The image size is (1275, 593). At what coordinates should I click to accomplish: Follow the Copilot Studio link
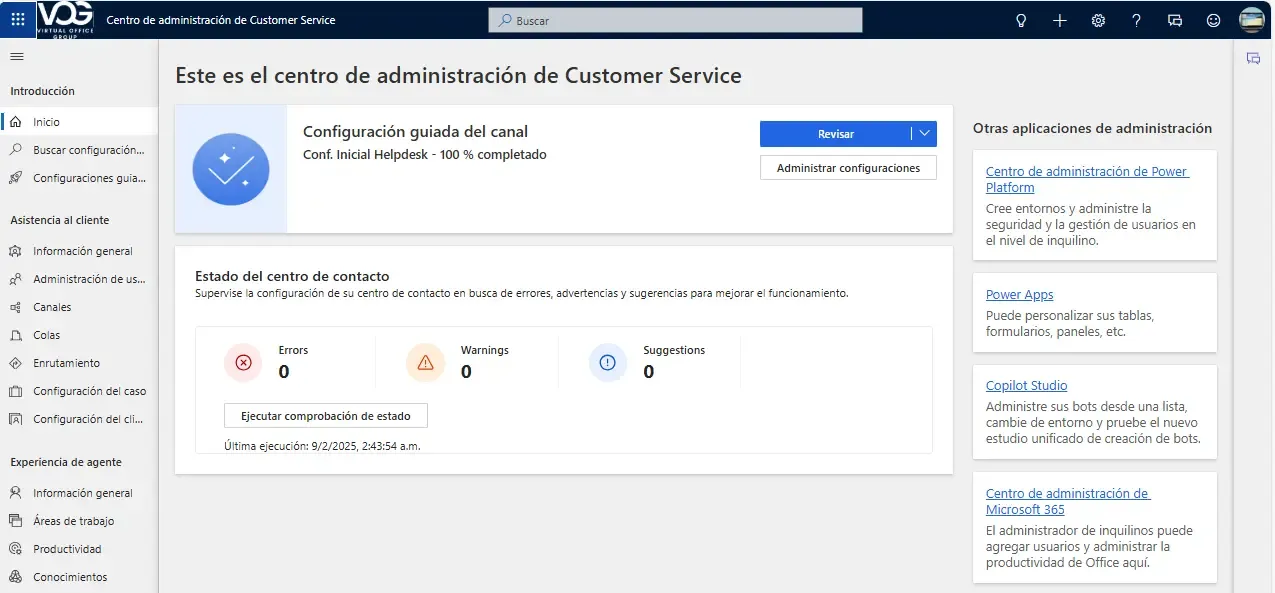1026,386
